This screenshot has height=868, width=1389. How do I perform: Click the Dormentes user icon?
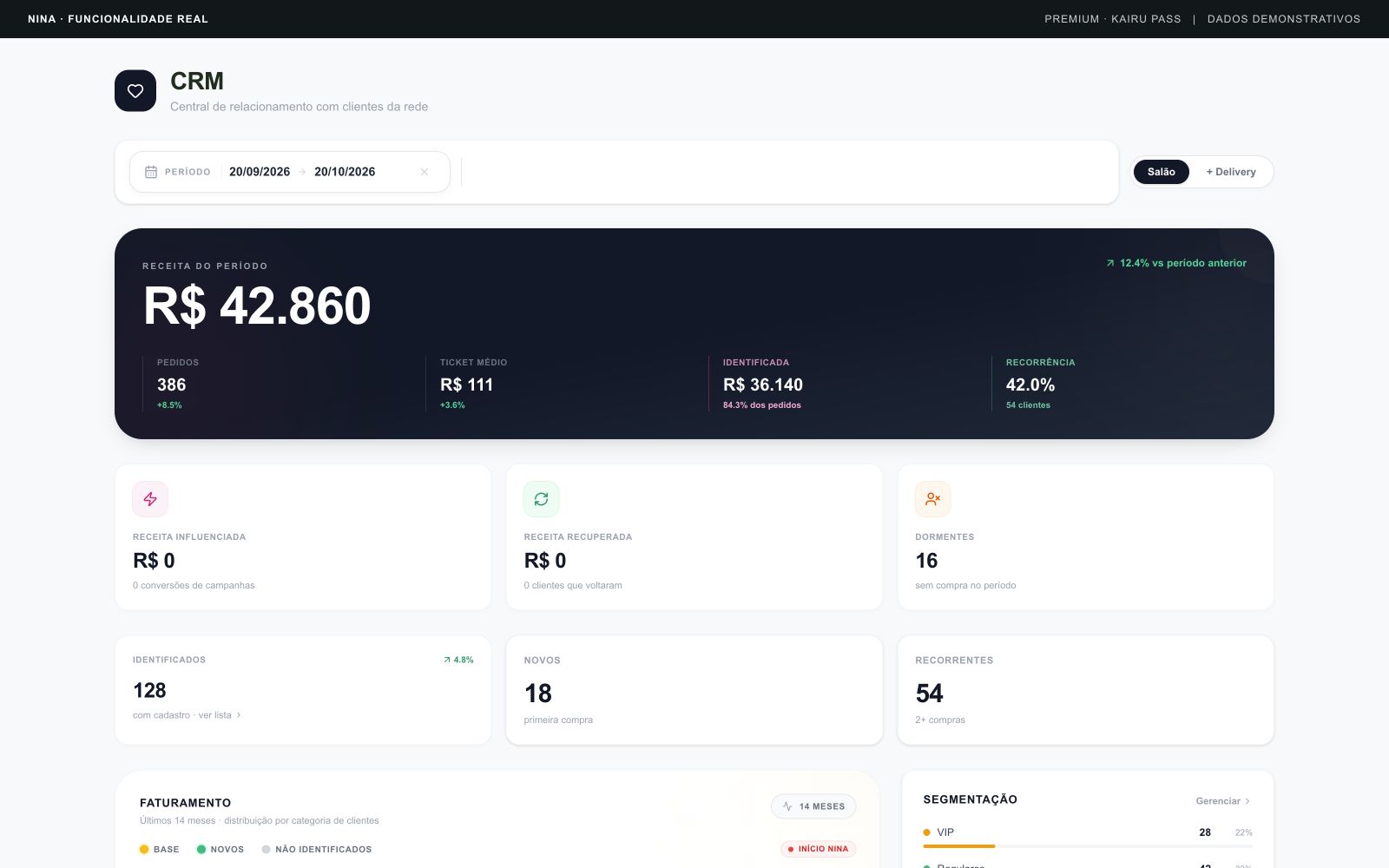point(933,499)
